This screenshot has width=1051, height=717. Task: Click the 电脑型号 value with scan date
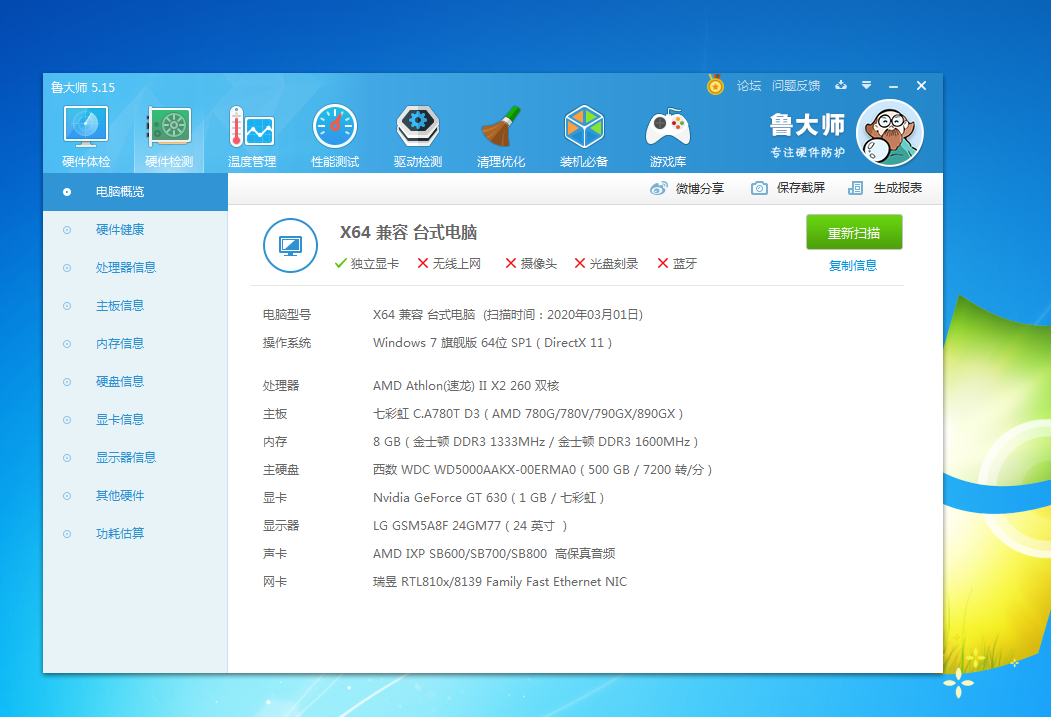pos(508,315)
